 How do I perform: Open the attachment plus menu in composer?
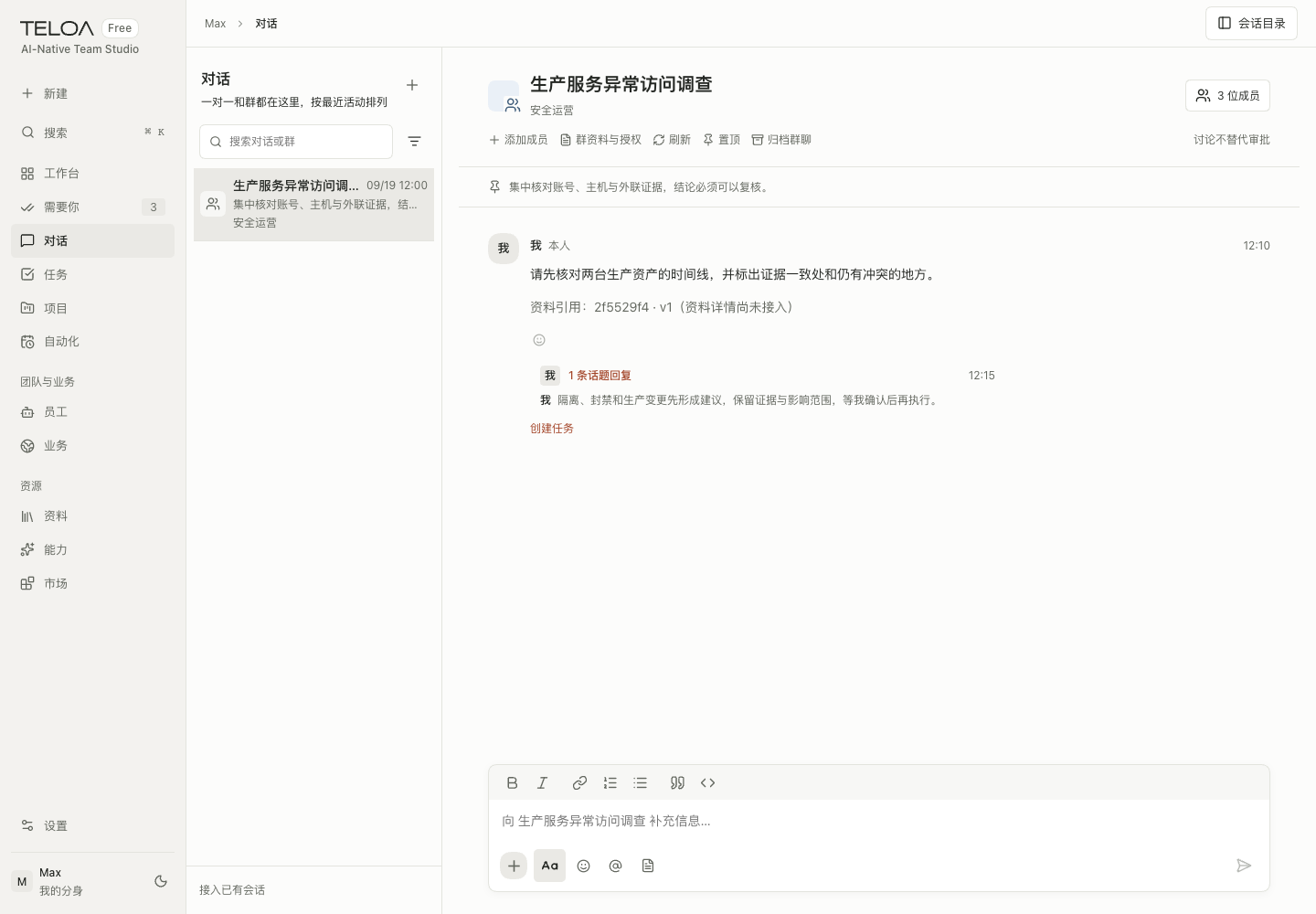(x=514, y=866)
